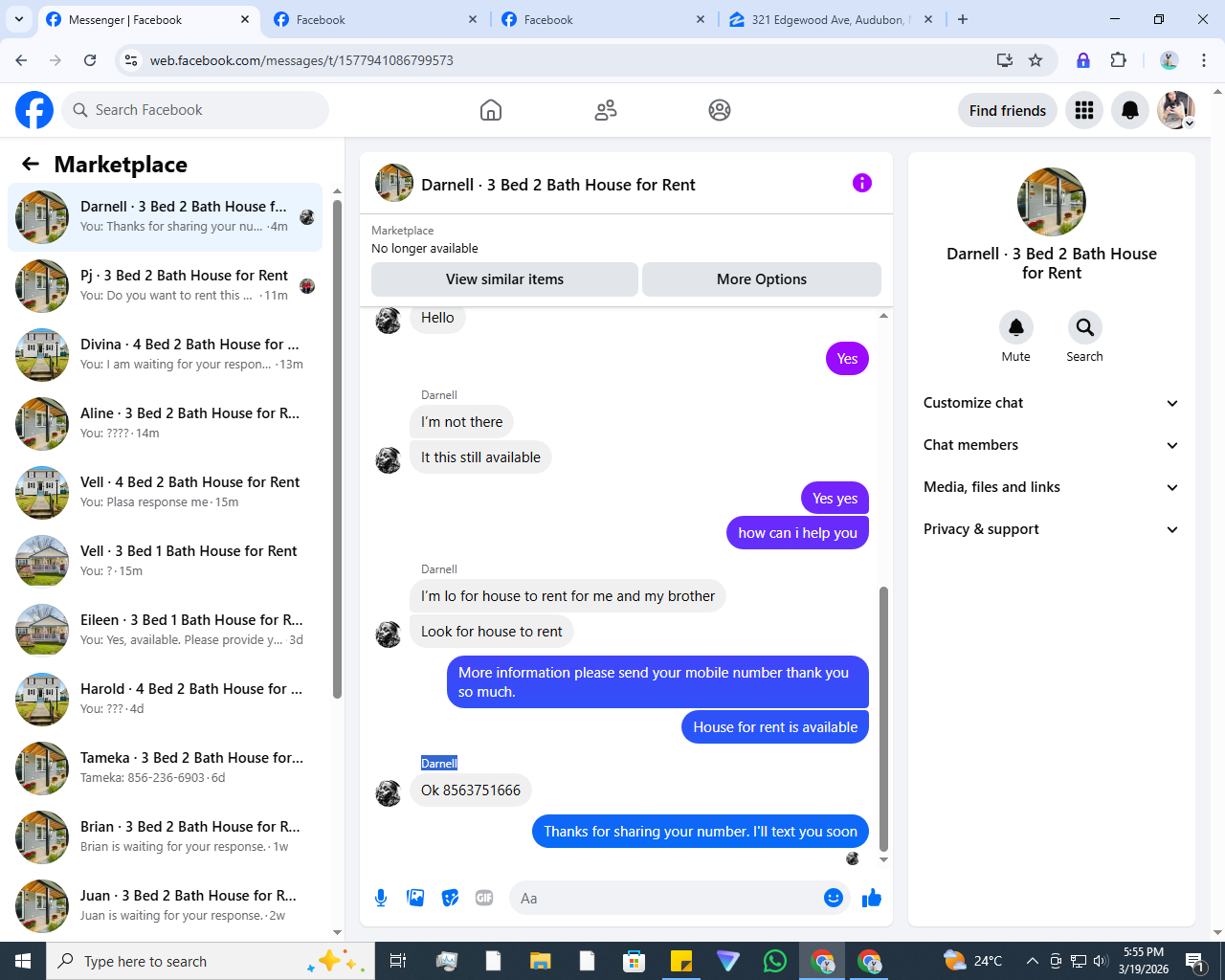
Task: Click View similar items button
Action: 504,279
